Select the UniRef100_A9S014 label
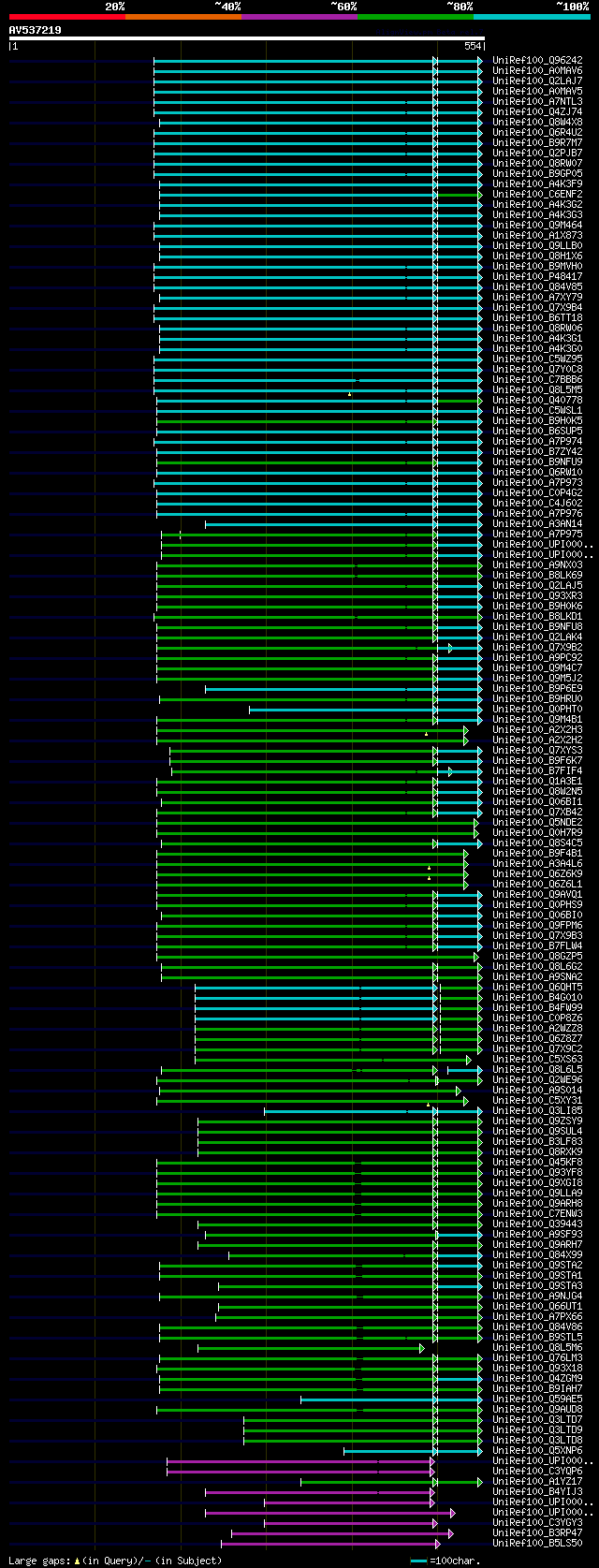Viewport: 599px width, 1568px height. click(x=537, y=1091)
